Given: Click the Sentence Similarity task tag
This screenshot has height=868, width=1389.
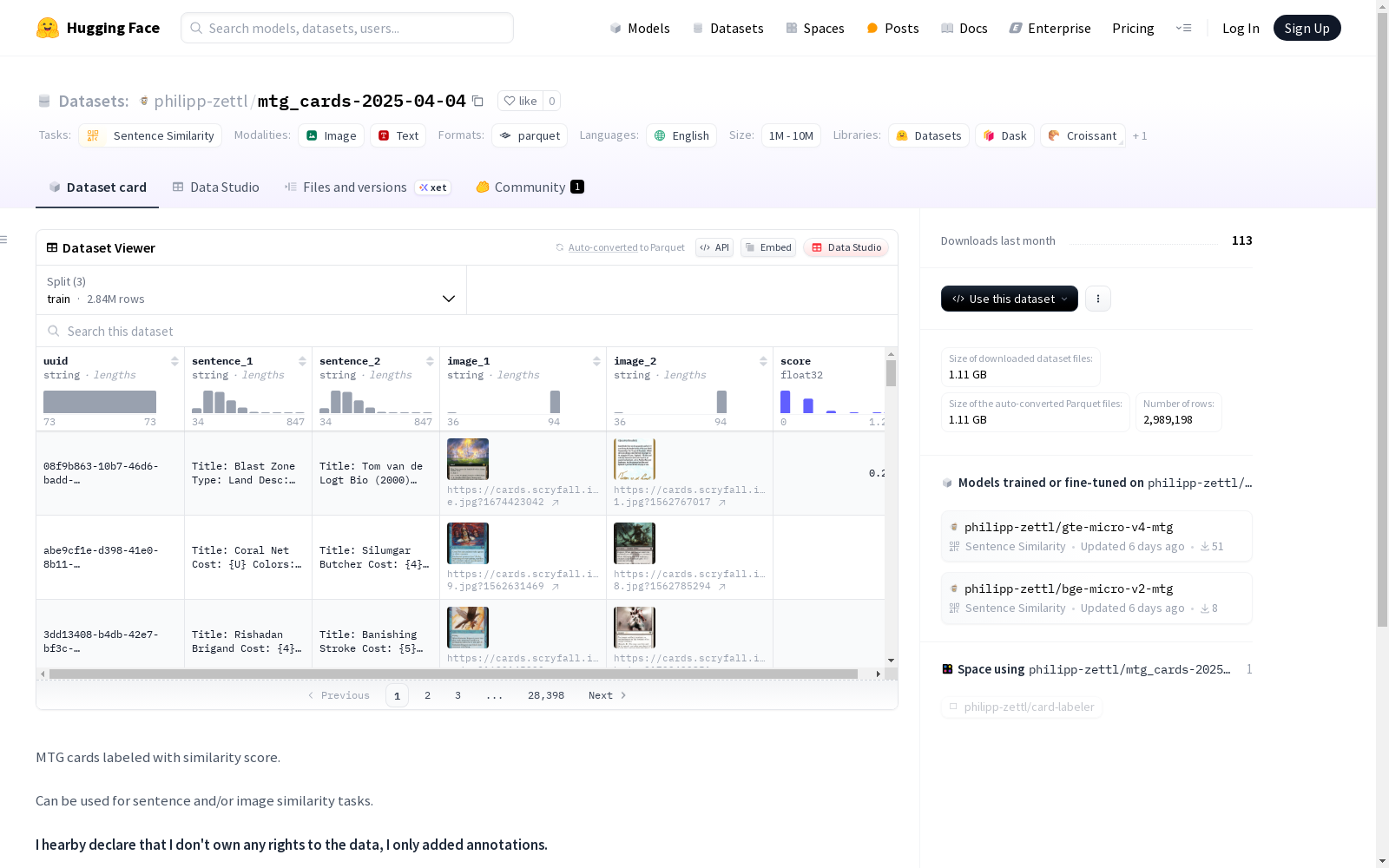Looking at the screenshot, I should (x=150, y=135).
